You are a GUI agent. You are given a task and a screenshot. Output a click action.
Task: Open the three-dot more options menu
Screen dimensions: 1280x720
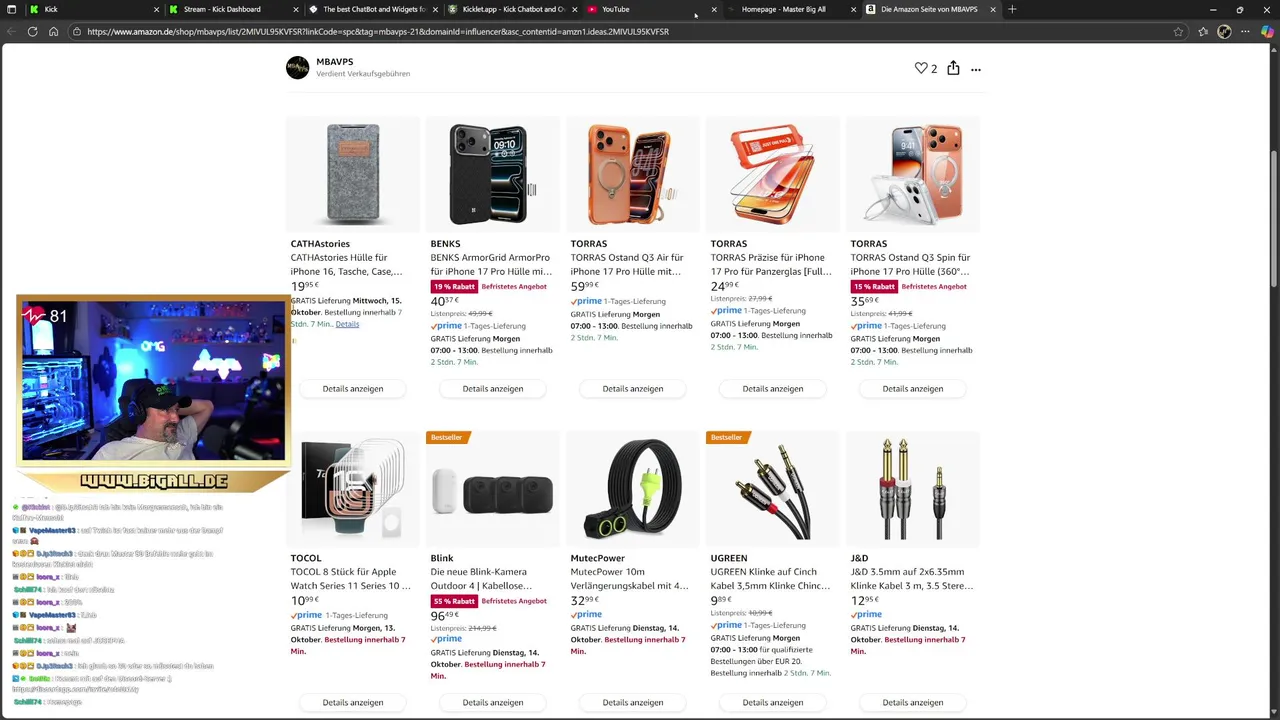(976, 69)
